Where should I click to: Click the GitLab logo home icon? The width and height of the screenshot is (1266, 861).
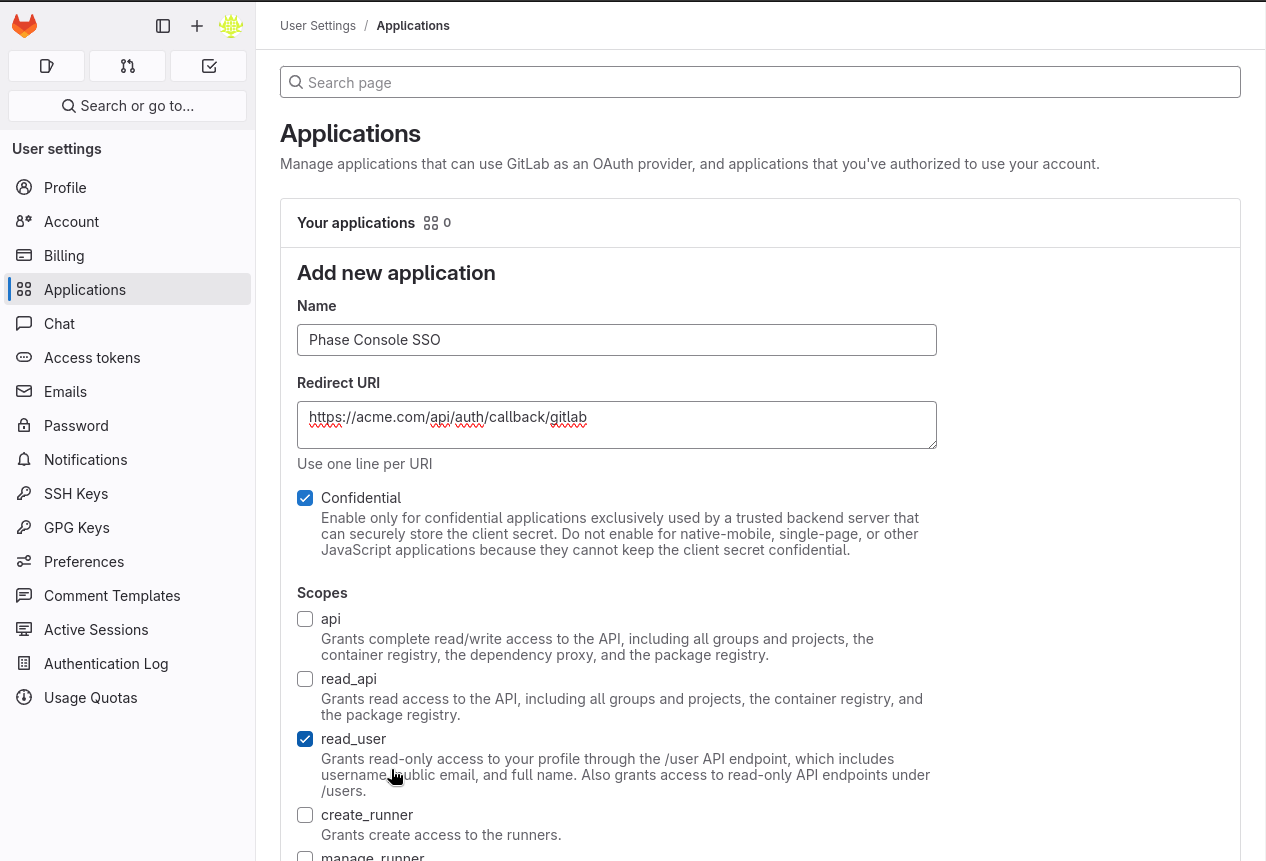pos(24,26)
